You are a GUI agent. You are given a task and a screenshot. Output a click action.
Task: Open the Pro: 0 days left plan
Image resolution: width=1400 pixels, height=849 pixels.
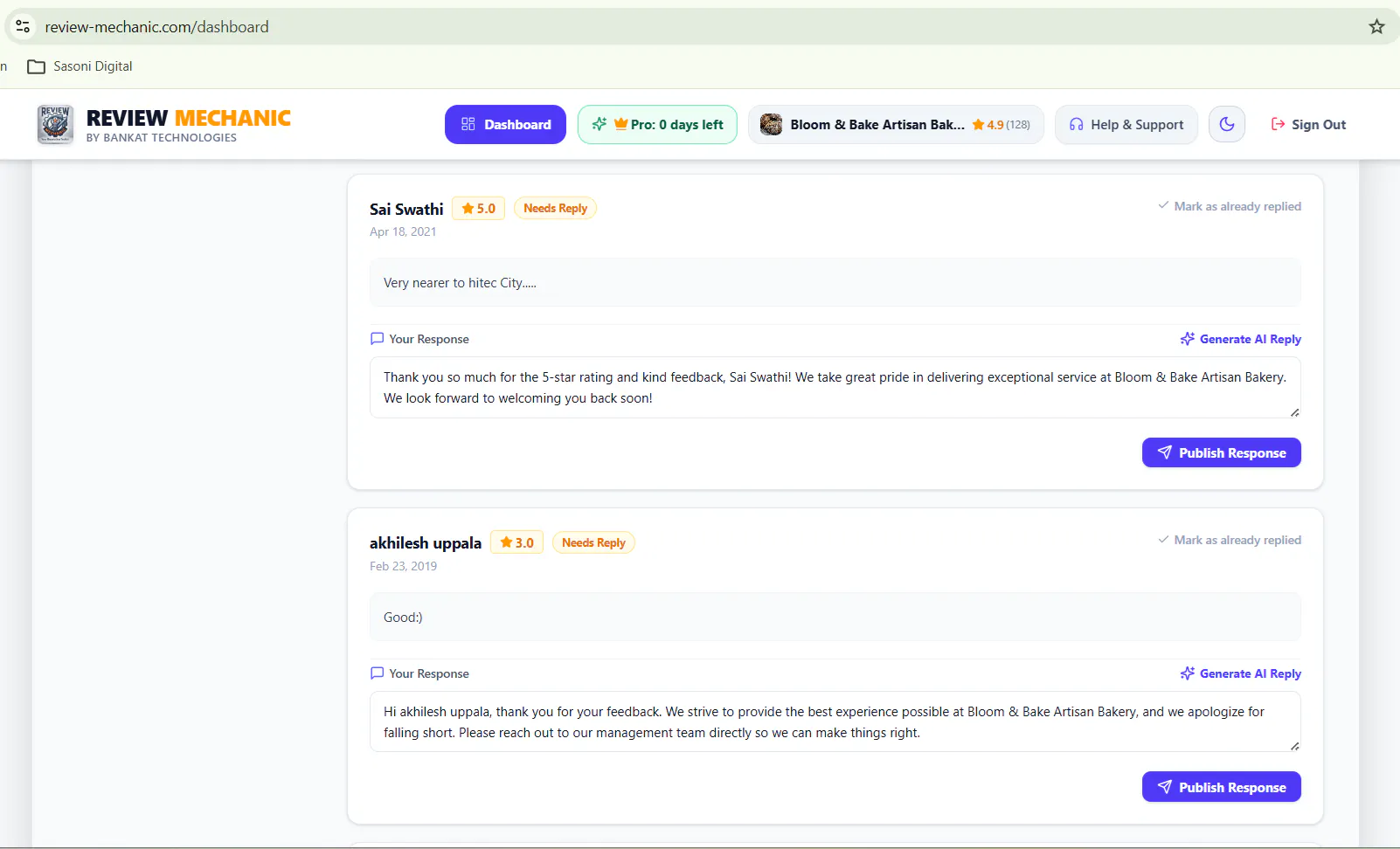(657, 125)
